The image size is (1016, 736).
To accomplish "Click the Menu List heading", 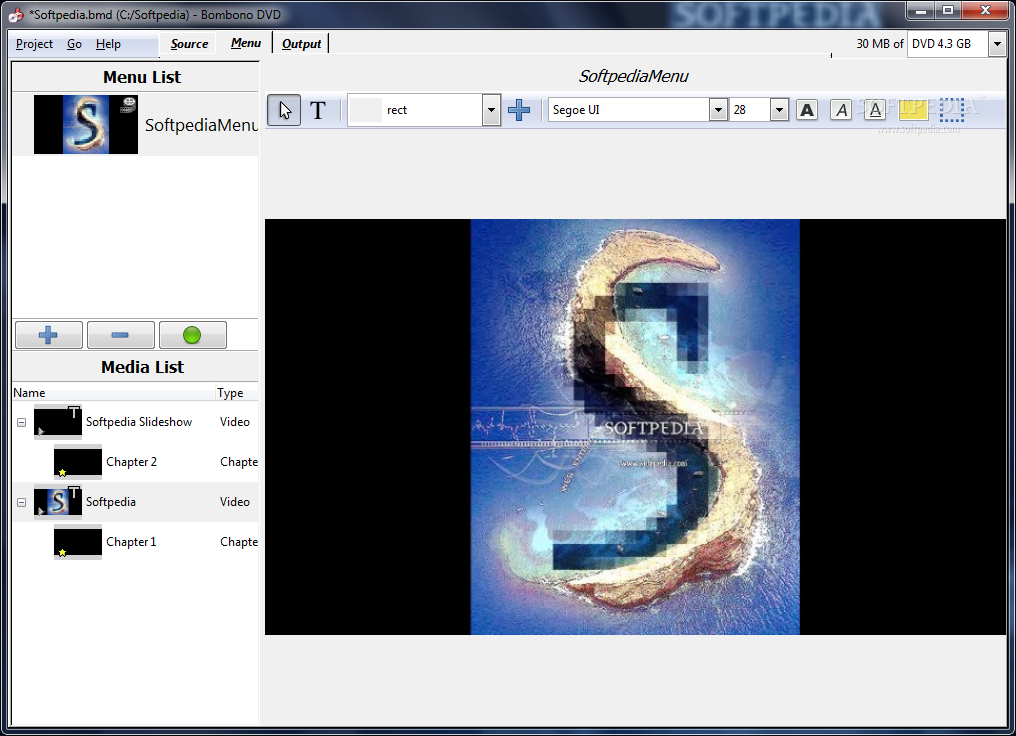I will [142, 77].
